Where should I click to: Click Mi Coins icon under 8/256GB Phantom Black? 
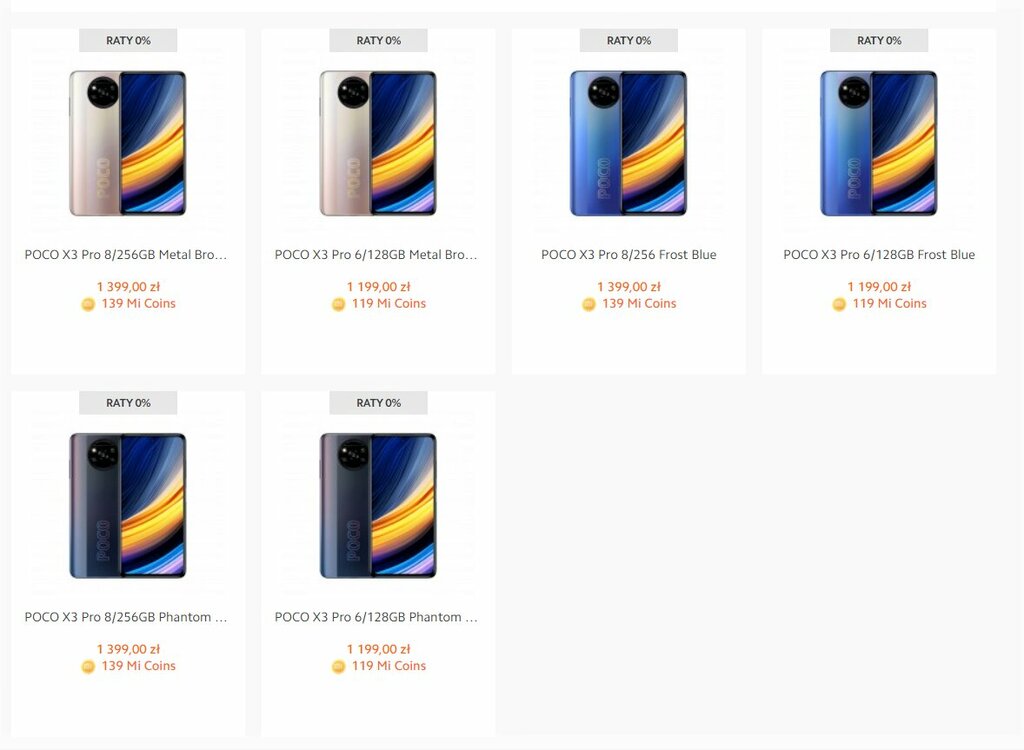[88, 667]
